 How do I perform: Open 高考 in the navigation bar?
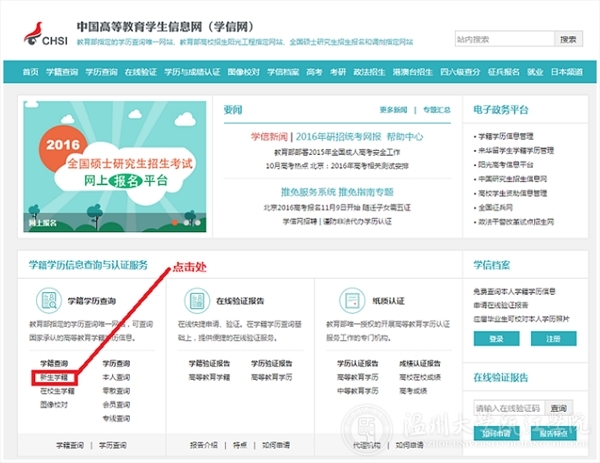(x=314, y=72)
